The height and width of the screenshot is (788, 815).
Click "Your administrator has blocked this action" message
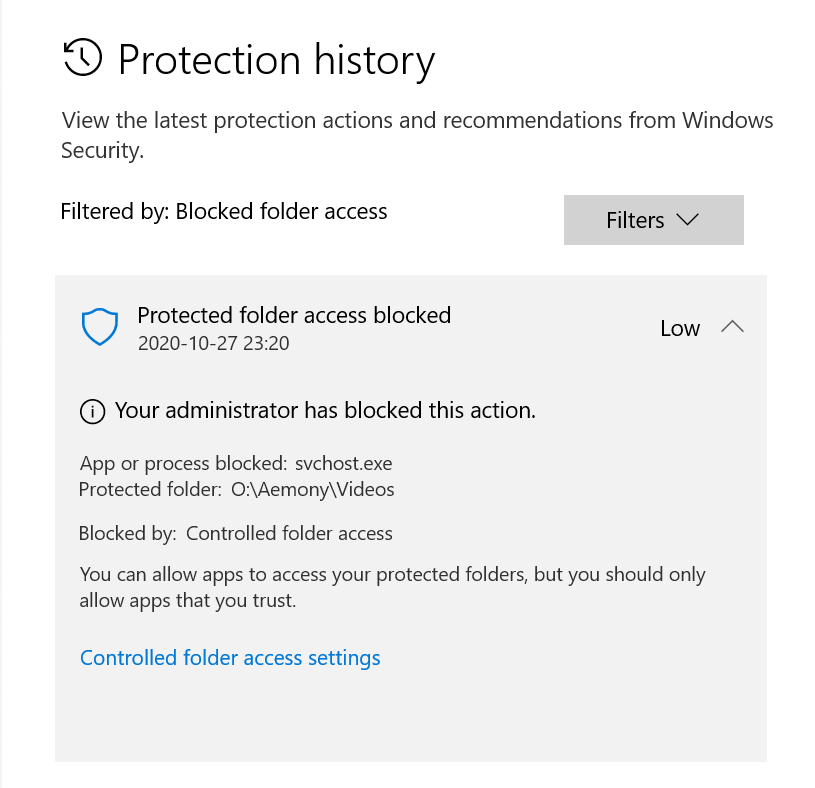(x=325, y=410)
